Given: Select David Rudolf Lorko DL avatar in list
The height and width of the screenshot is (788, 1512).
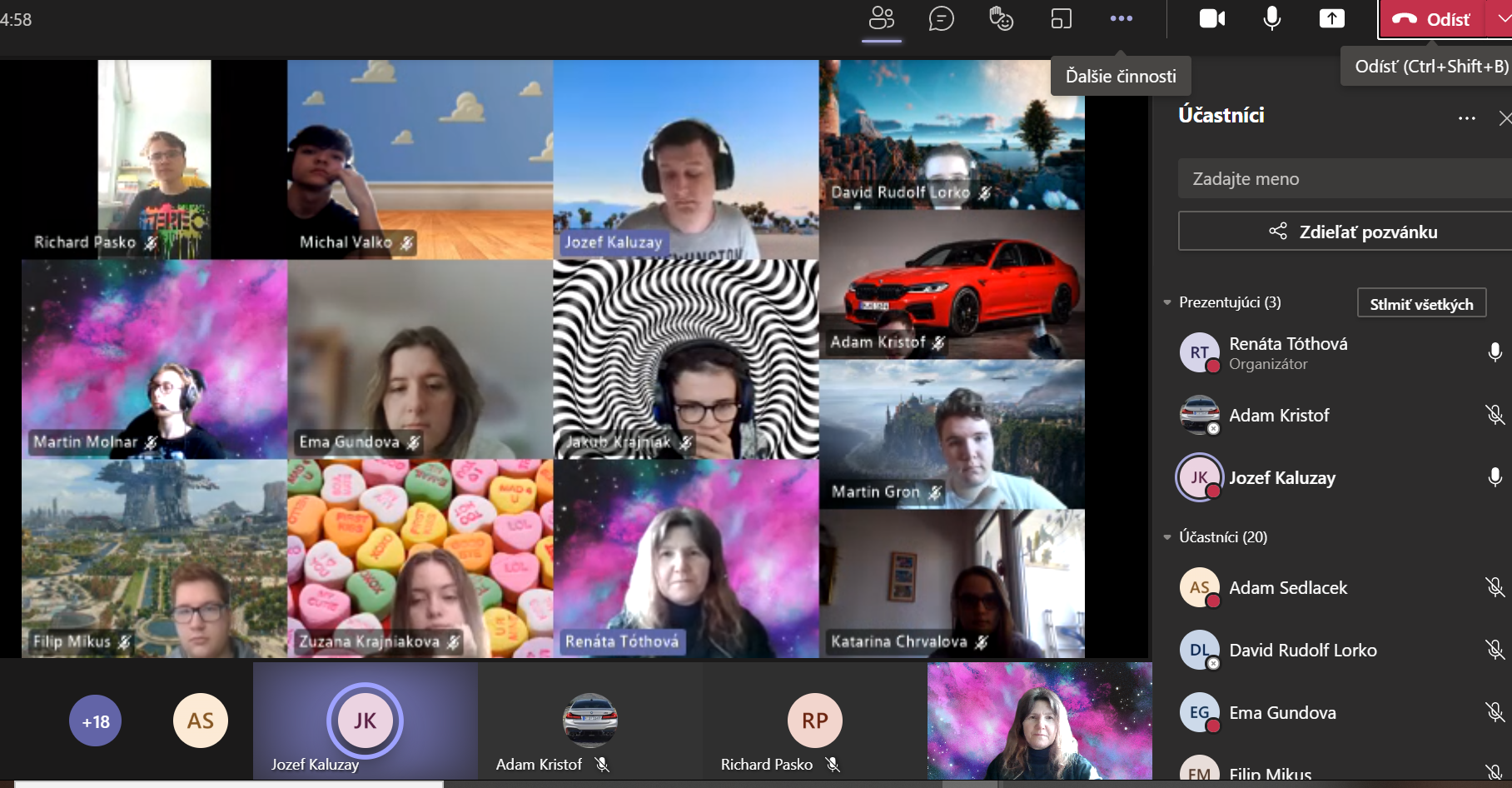Looking at the screenshot, I should tap(1200, 650).
